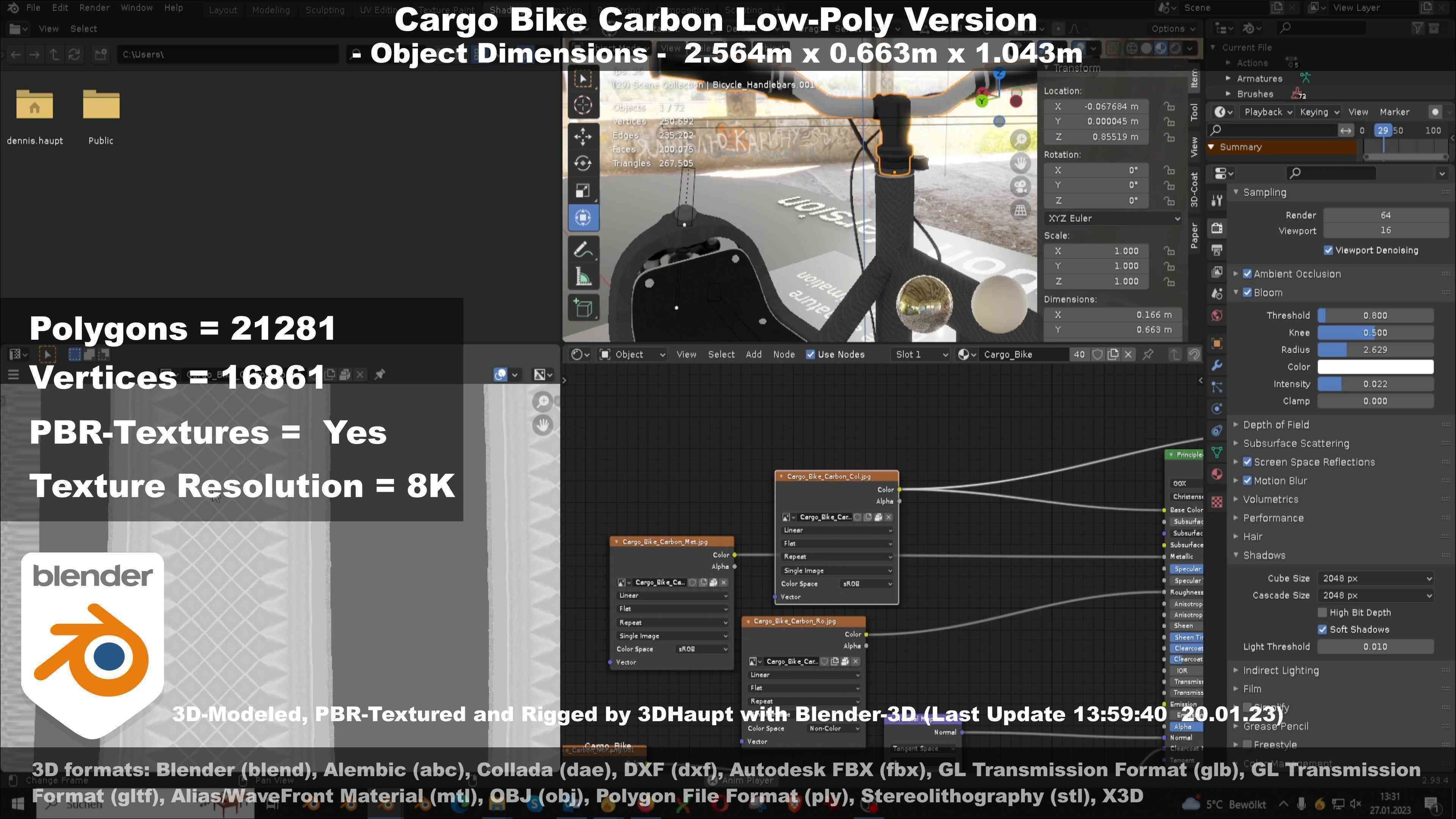Click the viewport zoom magnifier gizmo
Viewport: 1456px width, 819px height.
1020,139
